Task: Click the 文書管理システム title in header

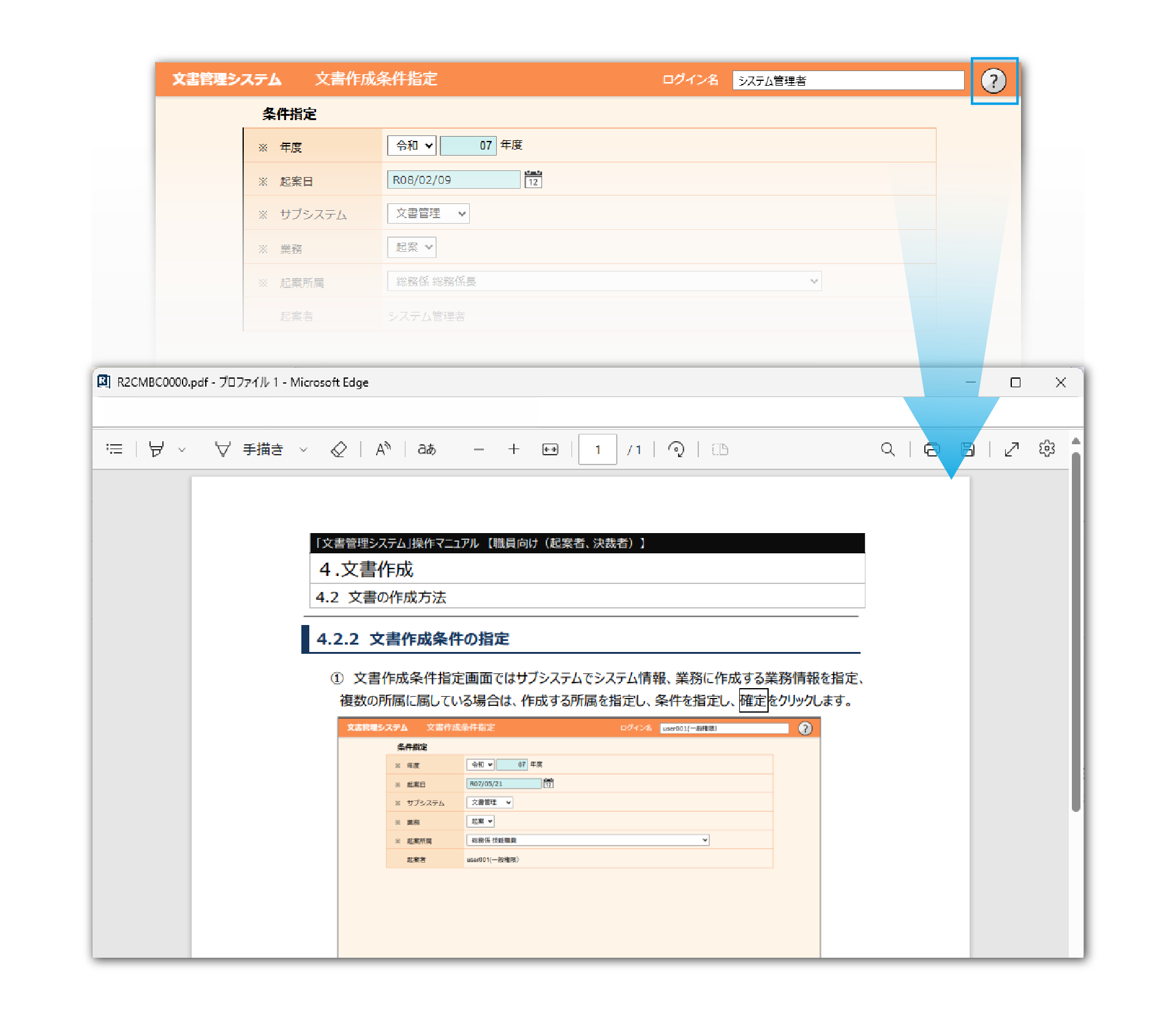Action: click(x=227, y=79)
